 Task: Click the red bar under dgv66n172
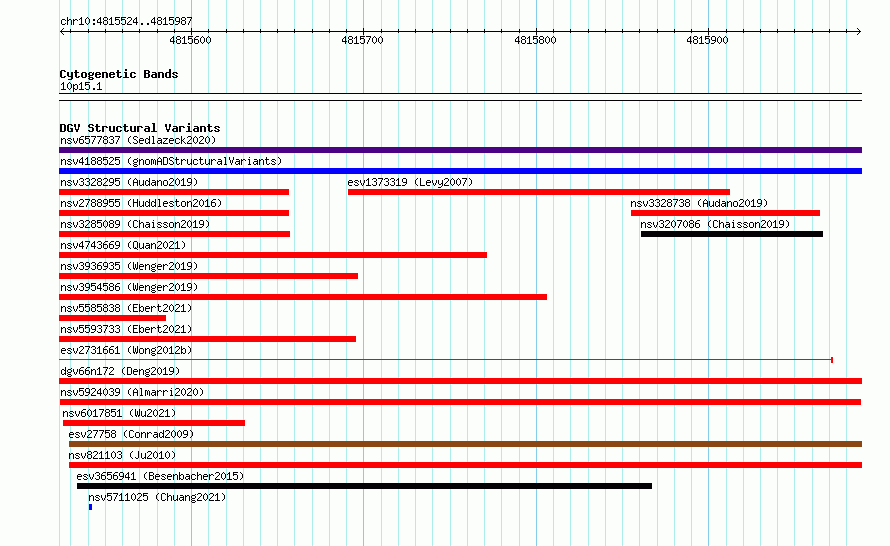pos(460,381)
